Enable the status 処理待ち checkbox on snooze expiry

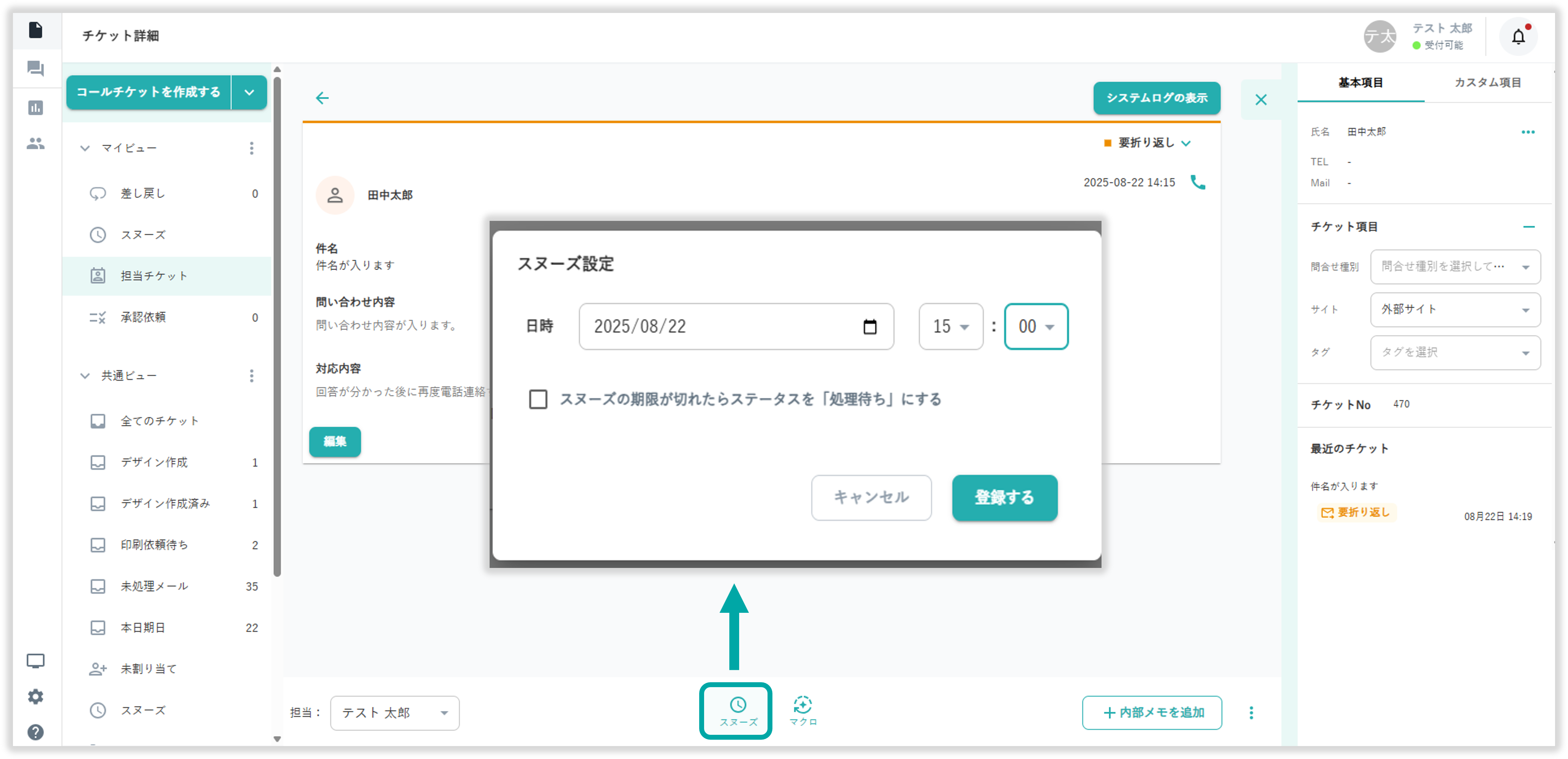pyautogui.click(x=538, y=400)
